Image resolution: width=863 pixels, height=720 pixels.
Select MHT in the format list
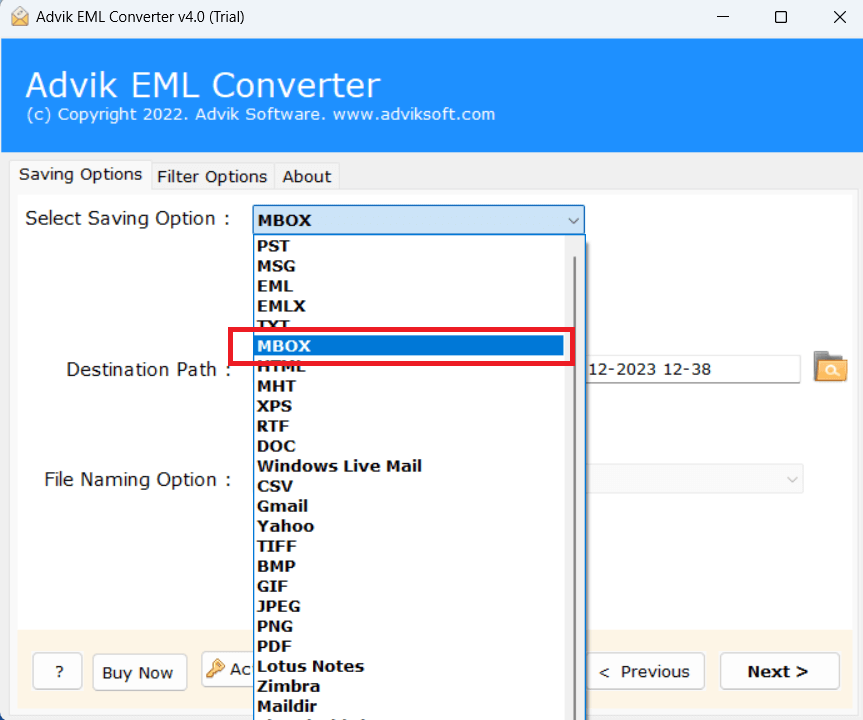pos(409,386)
